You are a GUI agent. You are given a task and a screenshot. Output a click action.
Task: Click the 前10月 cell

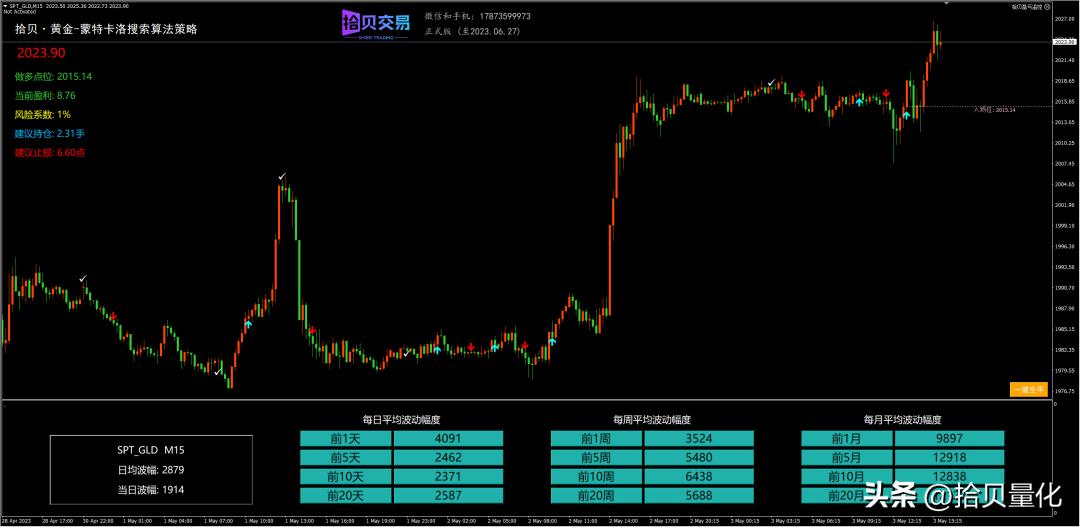tap(847, 477)
